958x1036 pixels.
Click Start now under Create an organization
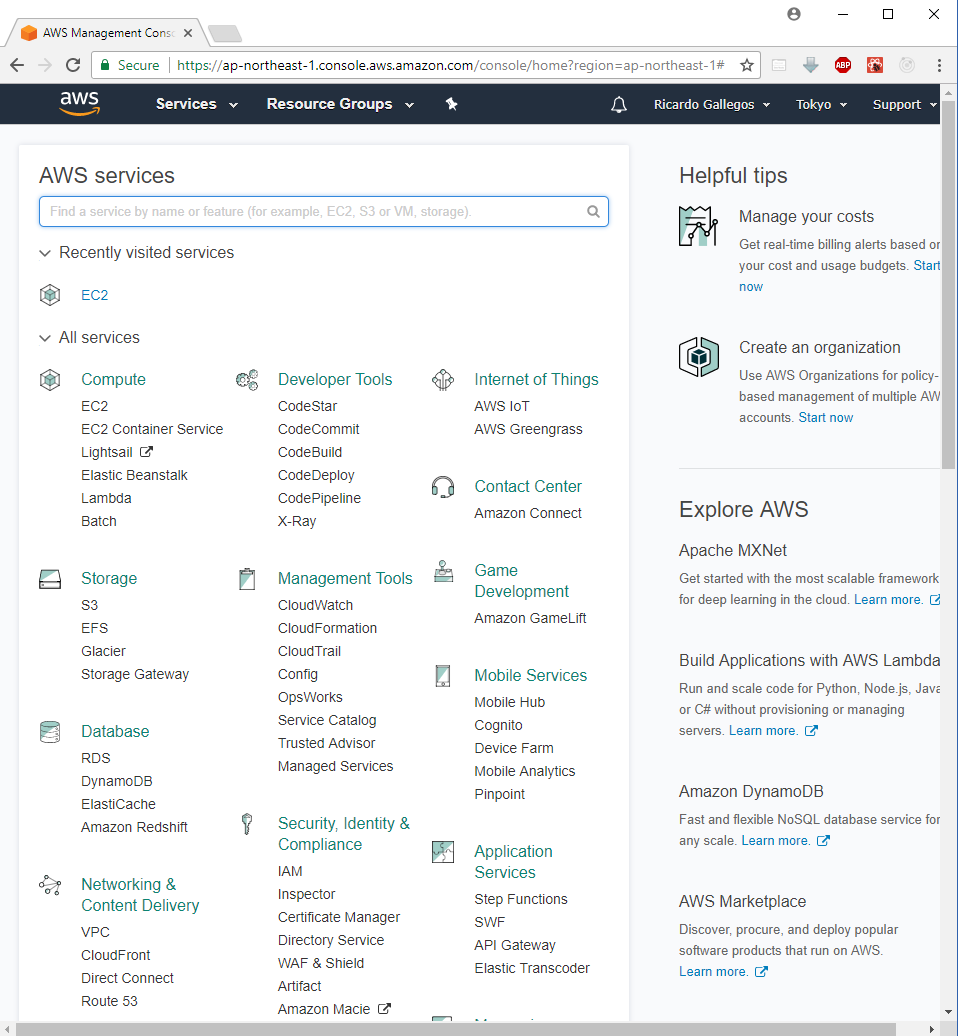tap(826, 418)
